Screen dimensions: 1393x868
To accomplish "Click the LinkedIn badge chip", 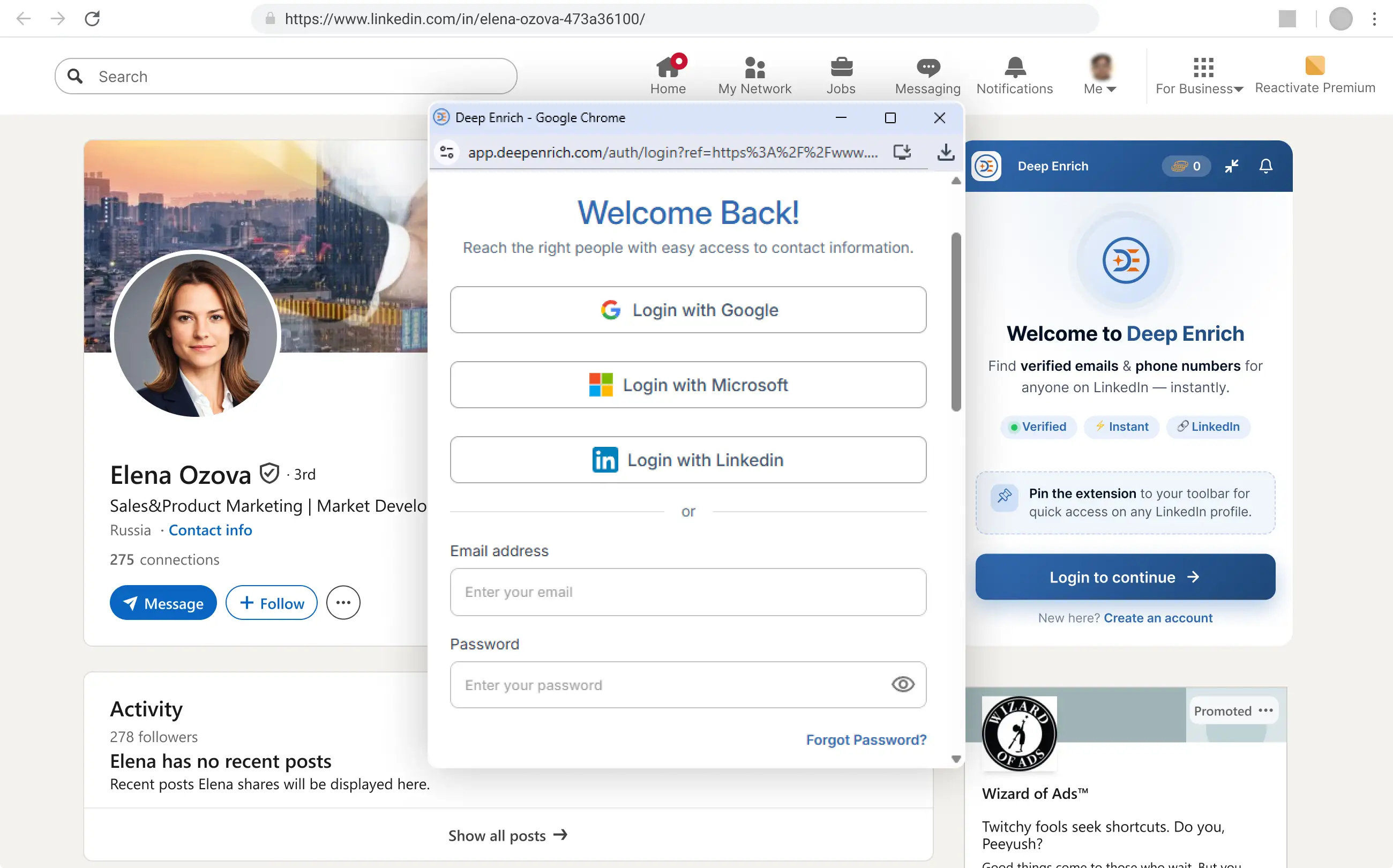I will pyautogui.click(x=1208, y=427).
